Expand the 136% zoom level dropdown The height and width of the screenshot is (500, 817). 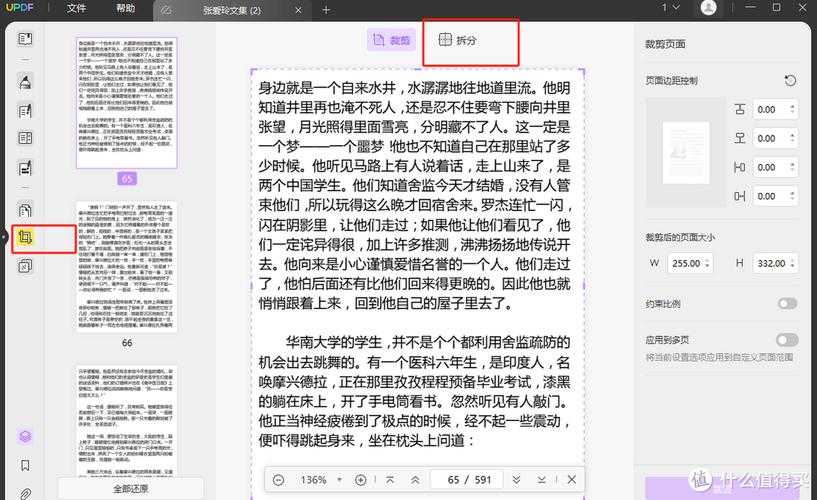pyautogui.click(x=339, y=480)
